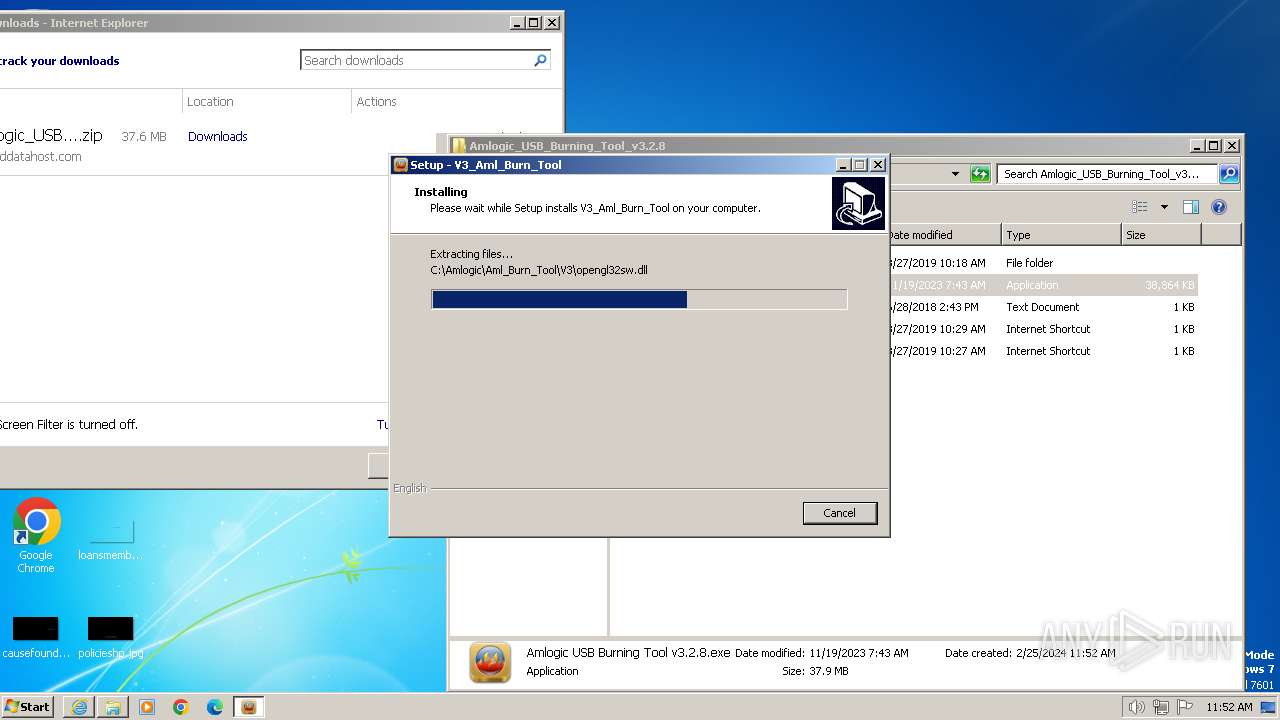1280x720 pixels.
Task: Open Windows Explorer from taskbar
Action: point(113,707)
